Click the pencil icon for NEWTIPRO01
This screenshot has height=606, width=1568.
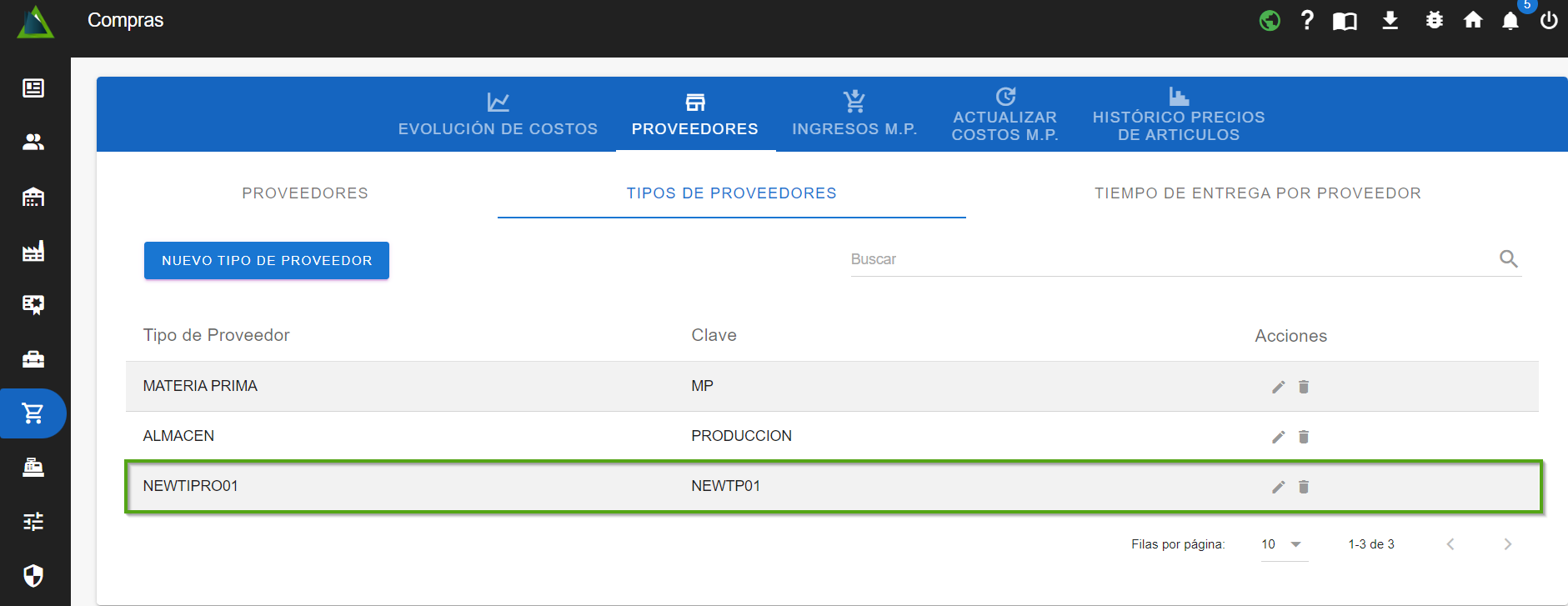click(1278, 487)
